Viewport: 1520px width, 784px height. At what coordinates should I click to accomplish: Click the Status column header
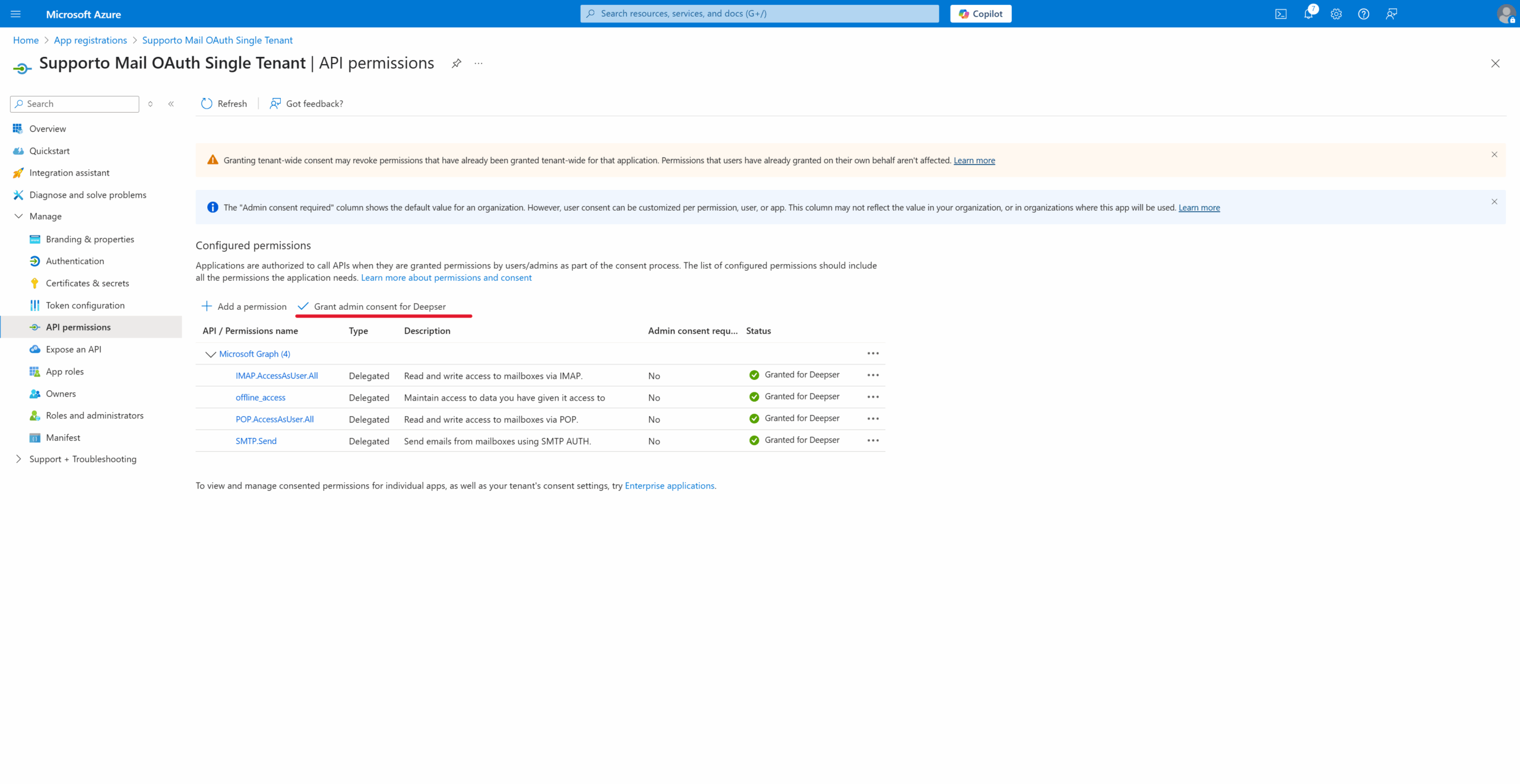[758, 331]
